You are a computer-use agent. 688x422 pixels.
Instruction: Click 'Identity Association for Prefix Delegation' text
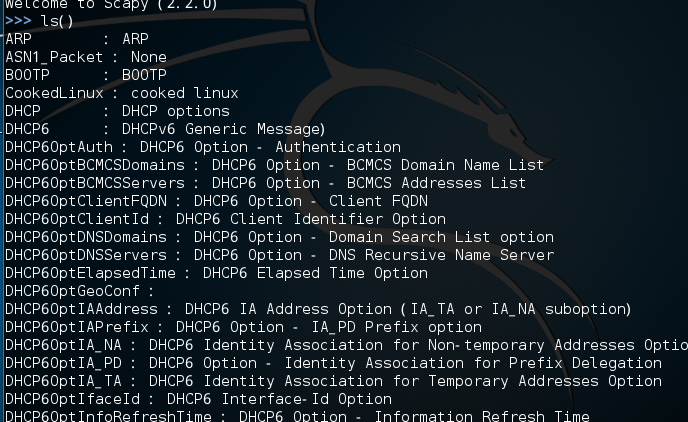(x=473, y=363)
